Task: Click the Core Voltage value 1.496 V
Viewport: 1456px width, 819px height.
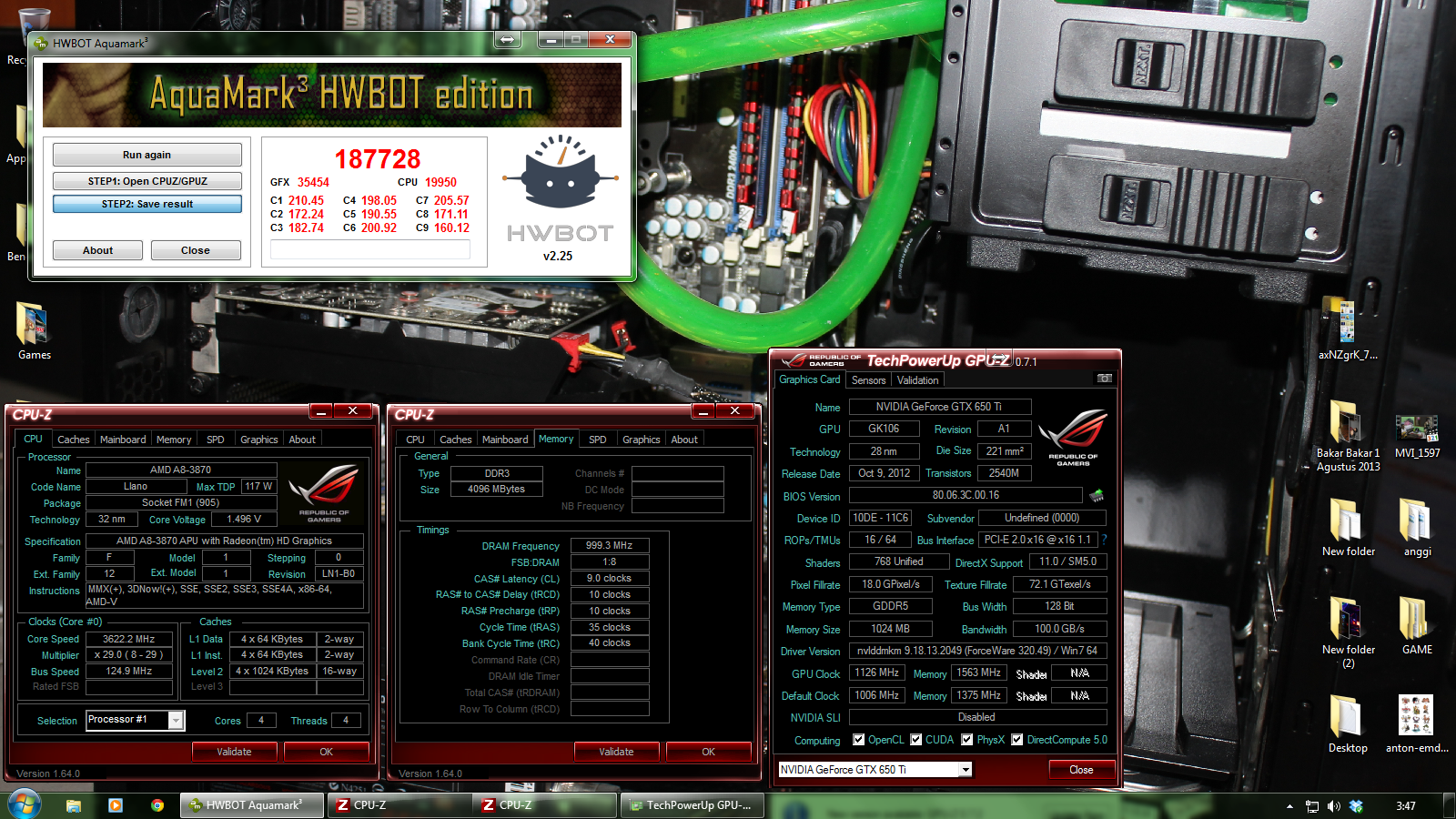Action: point(244,519)
